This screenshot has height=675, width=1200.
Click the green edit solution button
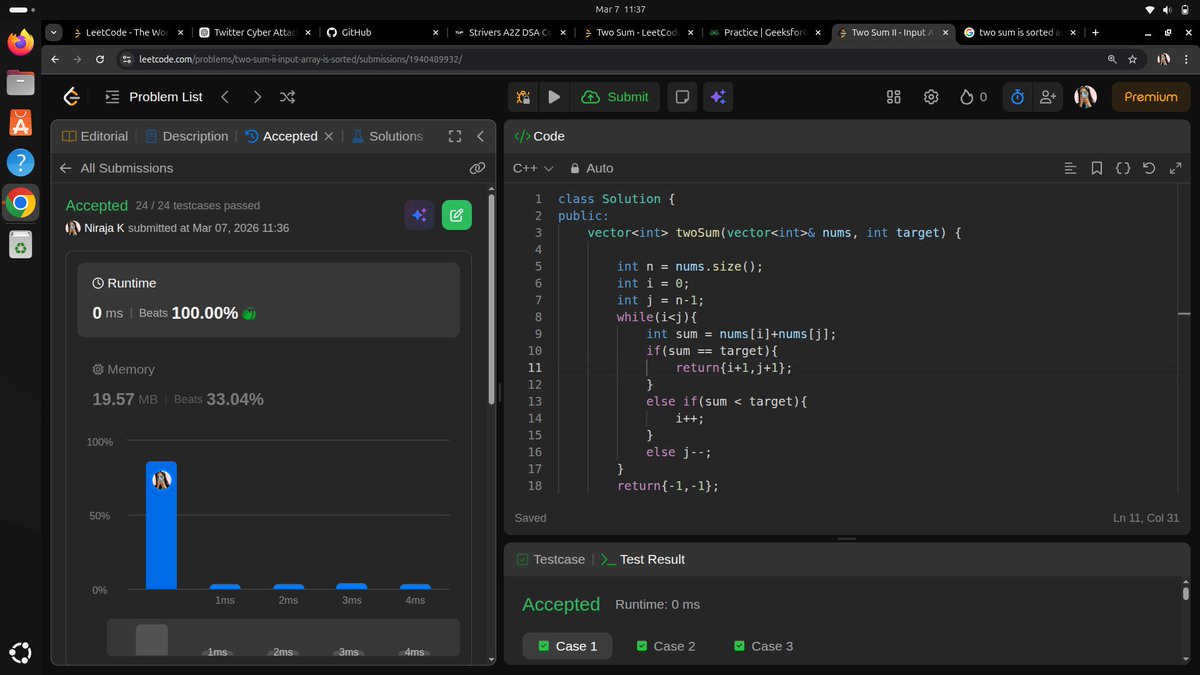456,215
